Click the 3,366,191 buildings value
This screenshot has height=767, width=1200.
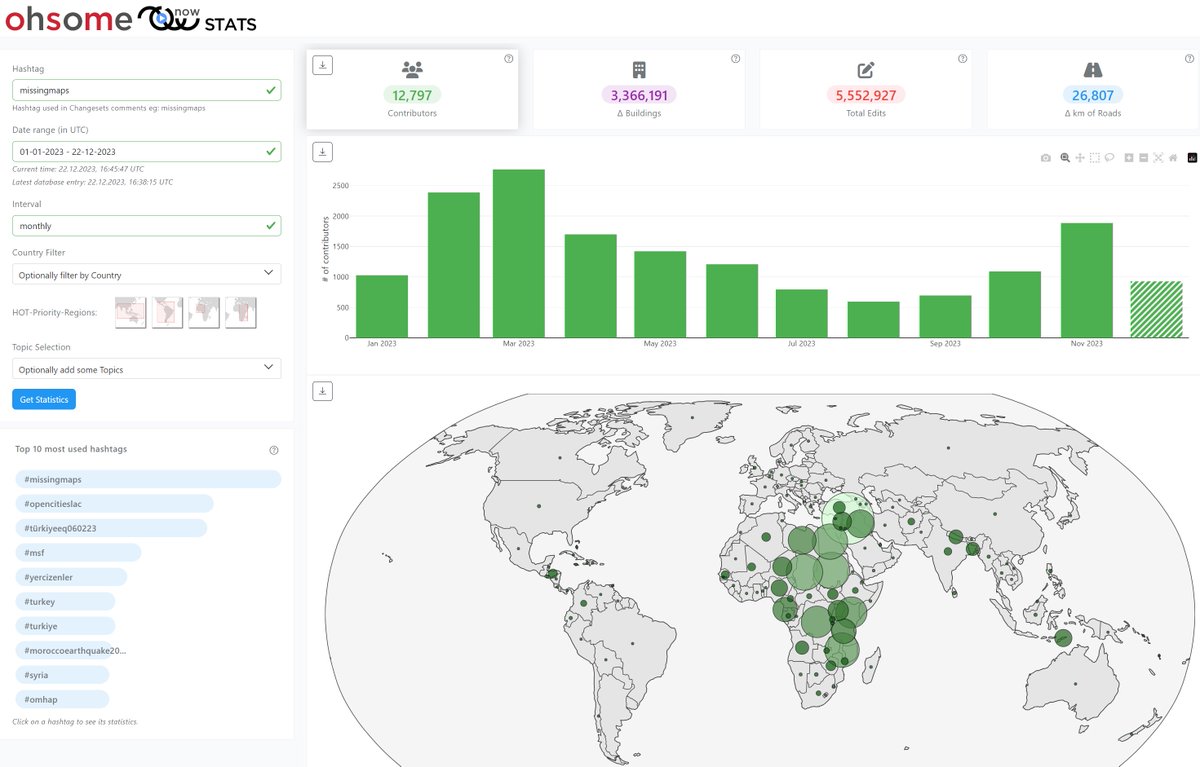click(639, 95)
